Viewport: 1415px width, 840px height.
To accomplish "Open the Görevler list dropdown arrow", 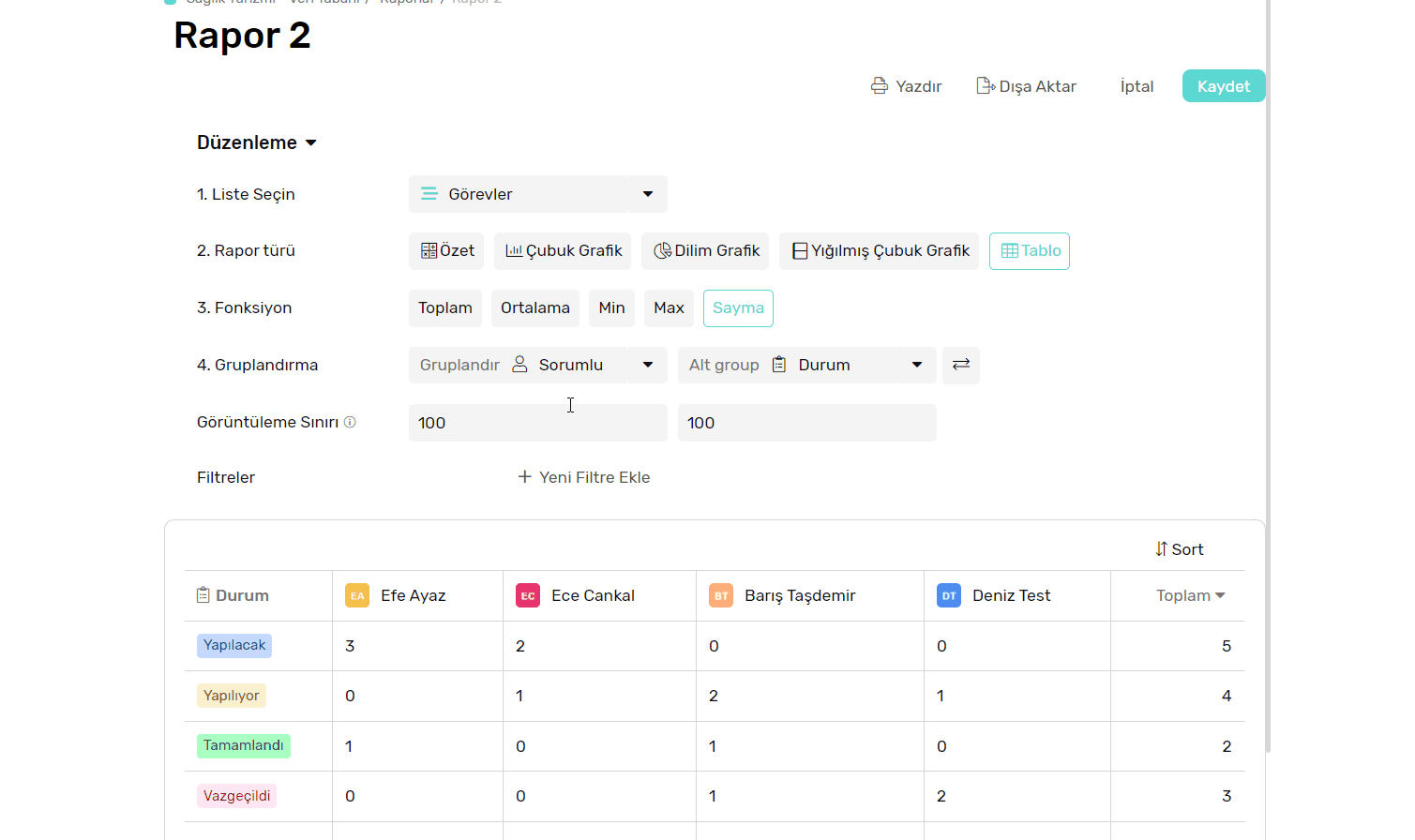I will click(x=648, y=194).
